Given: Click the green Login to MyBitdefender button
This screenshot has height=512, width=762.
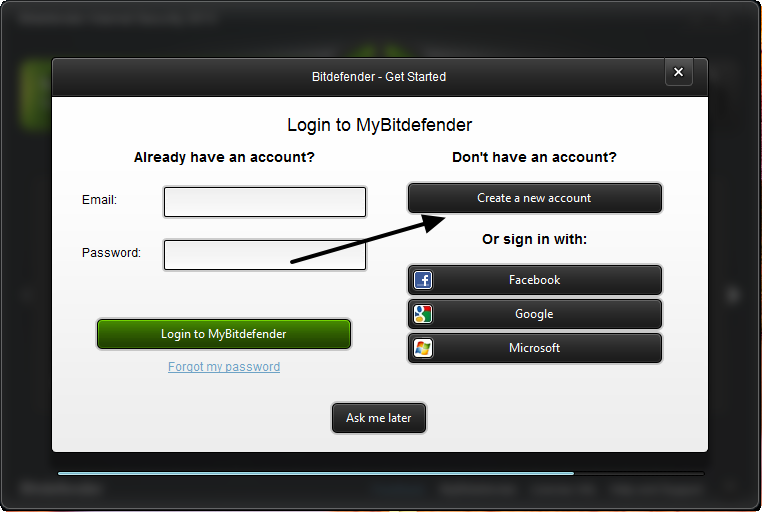Looking at the screenshot, I should (x=224, y=334).
